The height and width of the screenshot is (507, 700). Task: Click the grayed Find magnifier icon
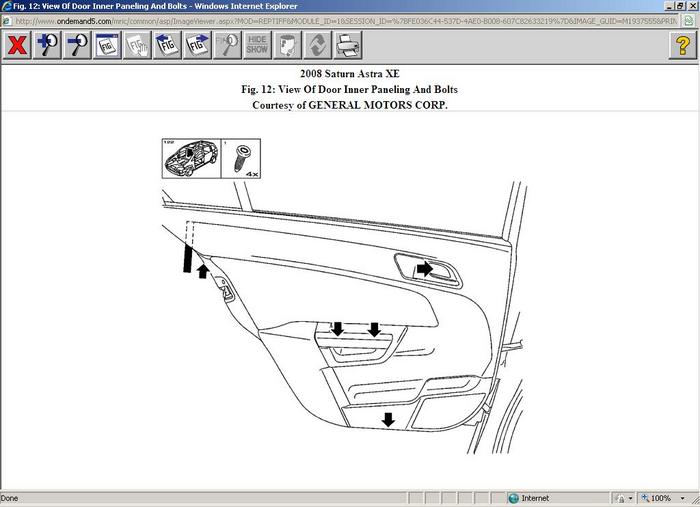tap(227, 45)
